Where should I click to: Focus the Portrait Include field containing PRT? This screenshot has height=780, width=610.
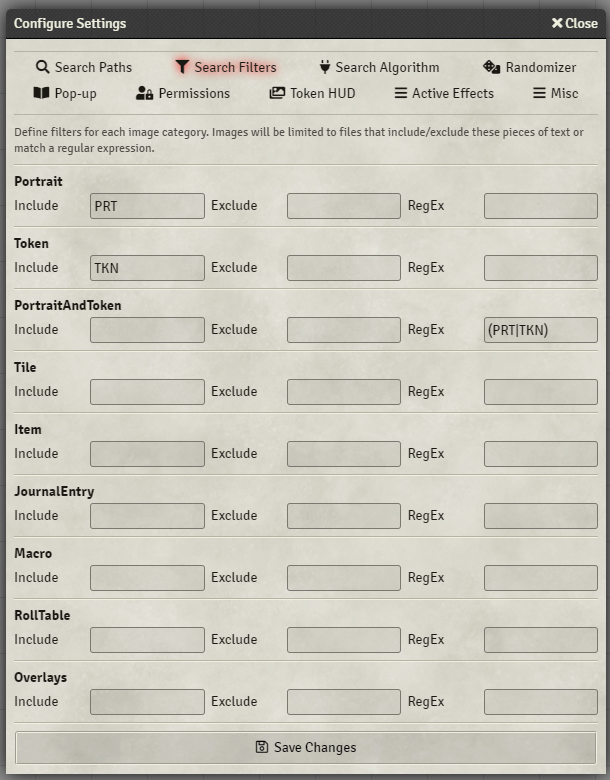(147, 206)
